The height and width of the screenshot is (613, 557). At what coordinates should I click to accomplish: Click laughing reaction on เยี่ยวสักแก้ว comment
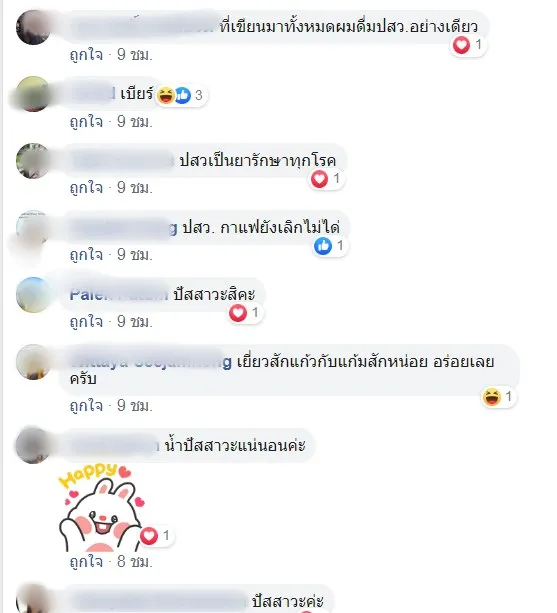pyautogui.click(x=492, y=397)
